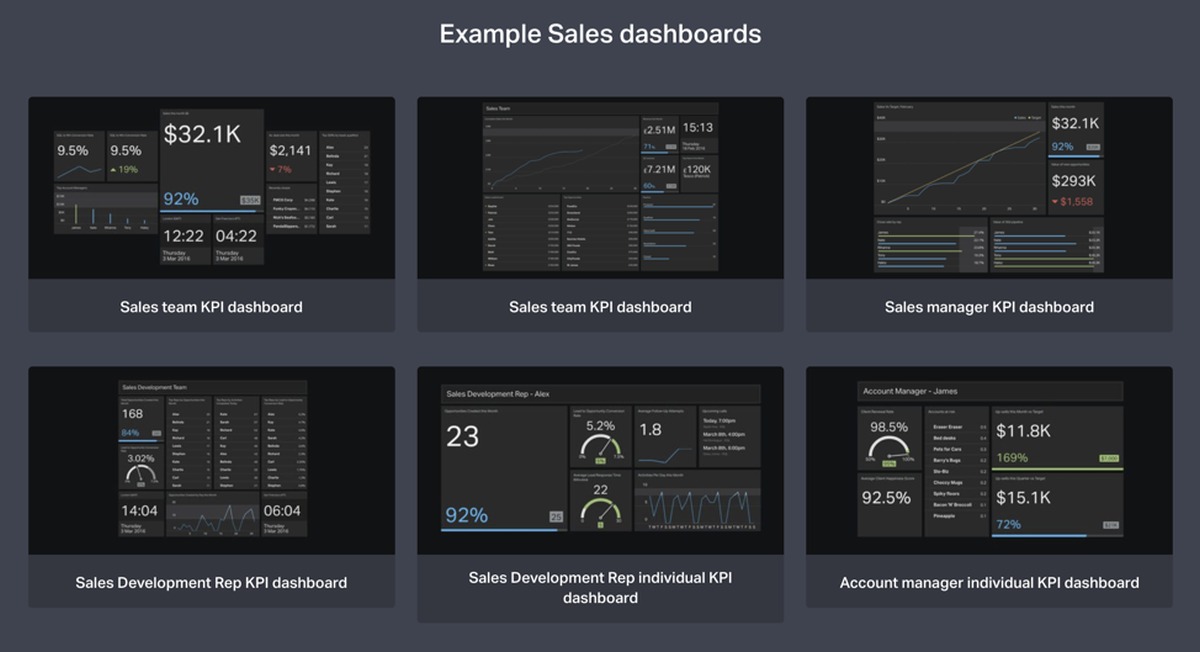
Task: Click the '15:13' clock in second preview
Action: [x=697, y=128]
